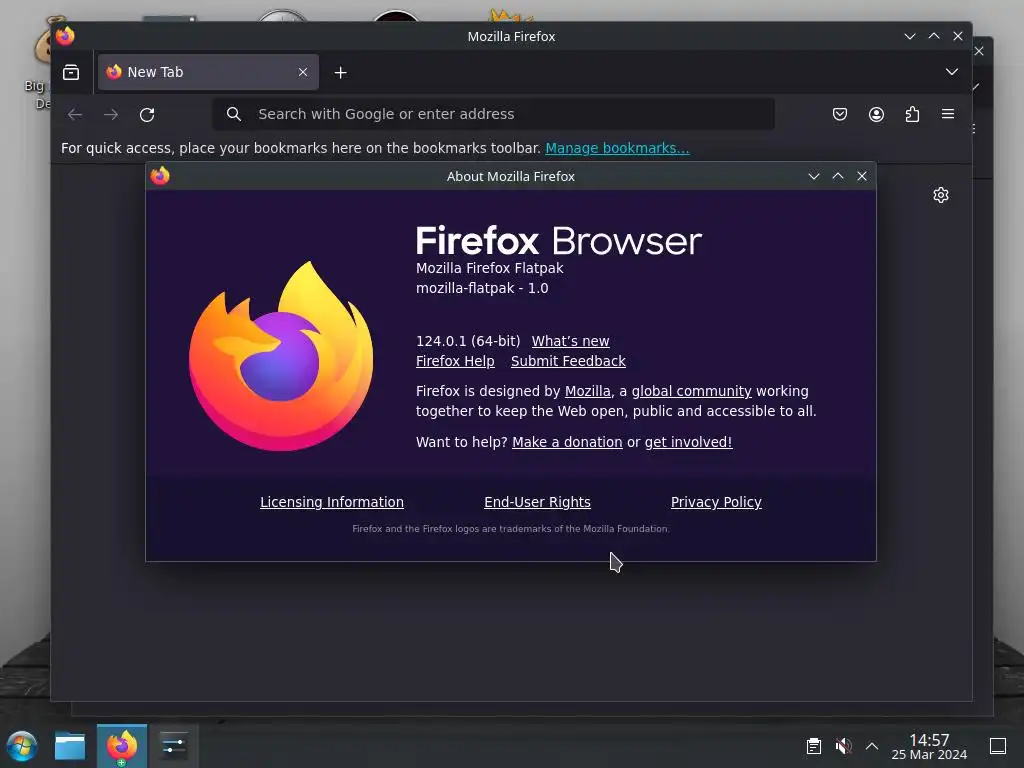Open the application hamburger menu
This screenshot has height=768, width=1024.
point(948,114)
